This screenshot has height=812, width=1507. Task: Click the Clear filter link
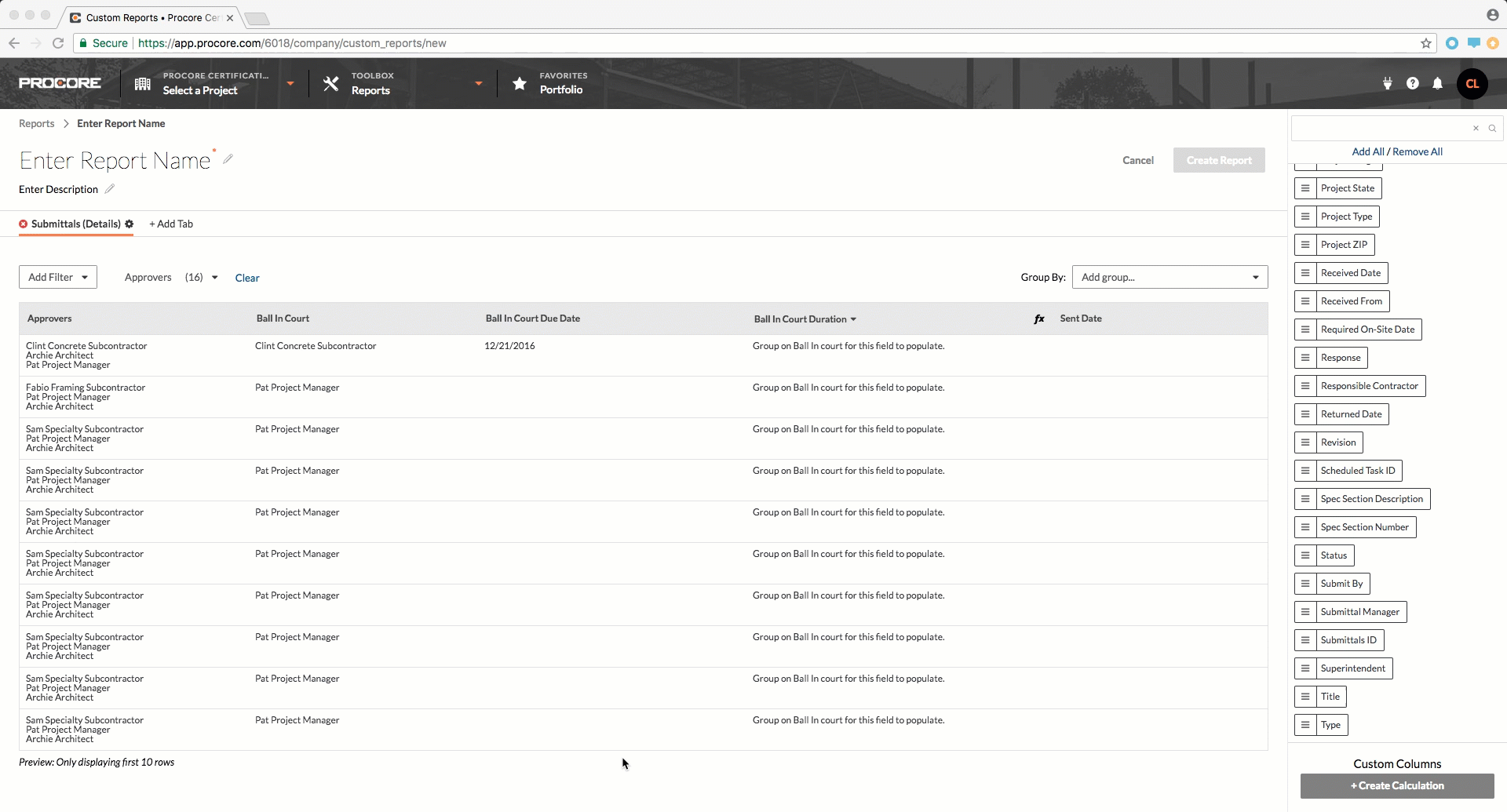247,278
